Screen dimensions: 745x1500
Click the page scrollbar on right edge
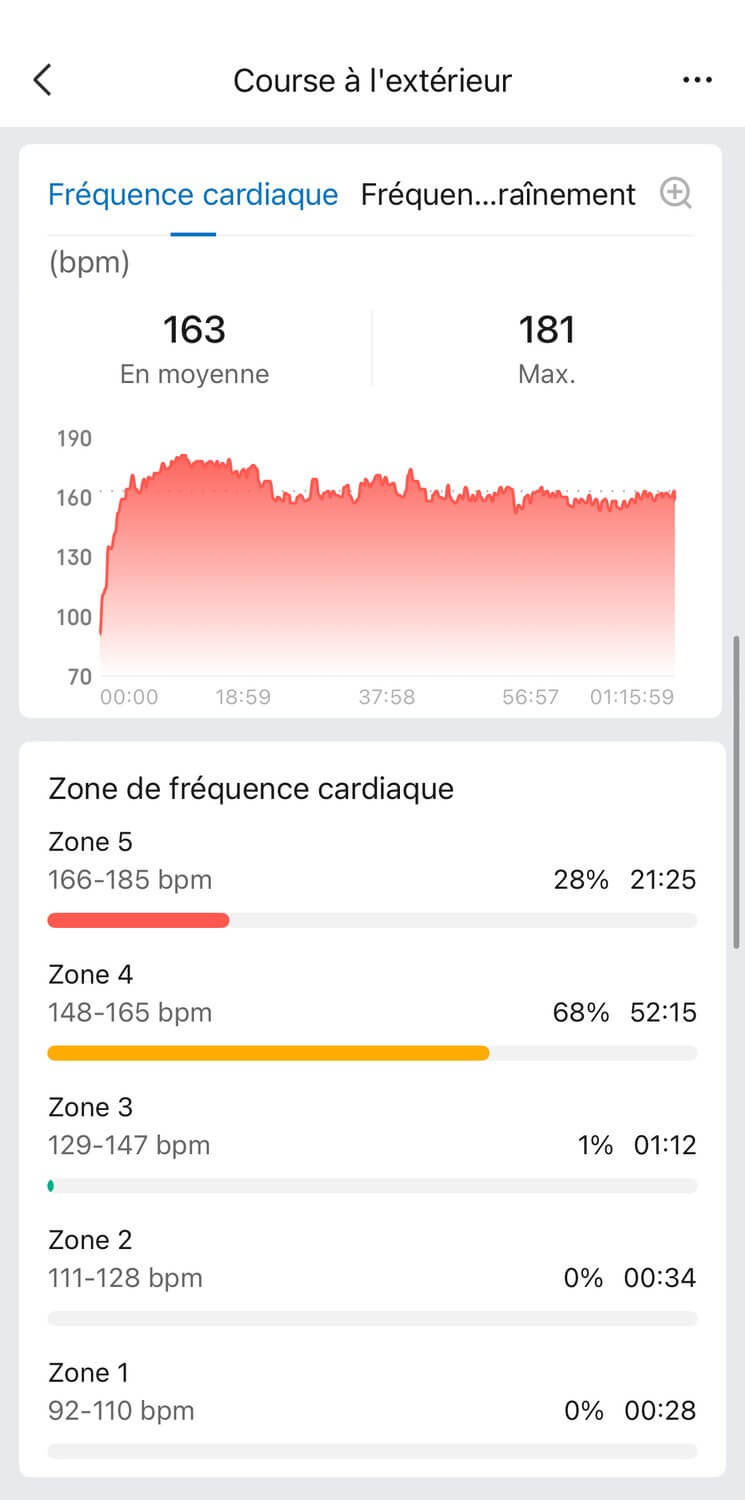[x=738, y=790]
